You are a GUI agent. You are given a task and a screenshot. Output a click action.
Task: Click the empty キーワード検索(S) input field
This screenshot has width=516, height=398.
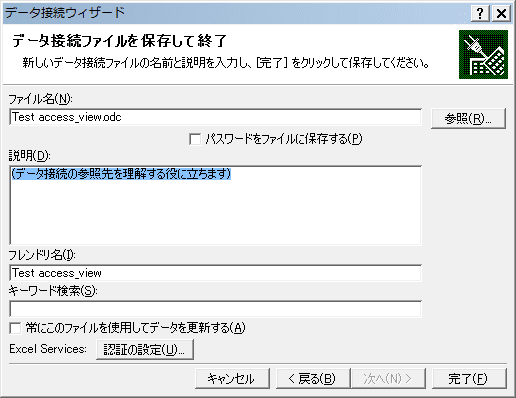(215, 309)
